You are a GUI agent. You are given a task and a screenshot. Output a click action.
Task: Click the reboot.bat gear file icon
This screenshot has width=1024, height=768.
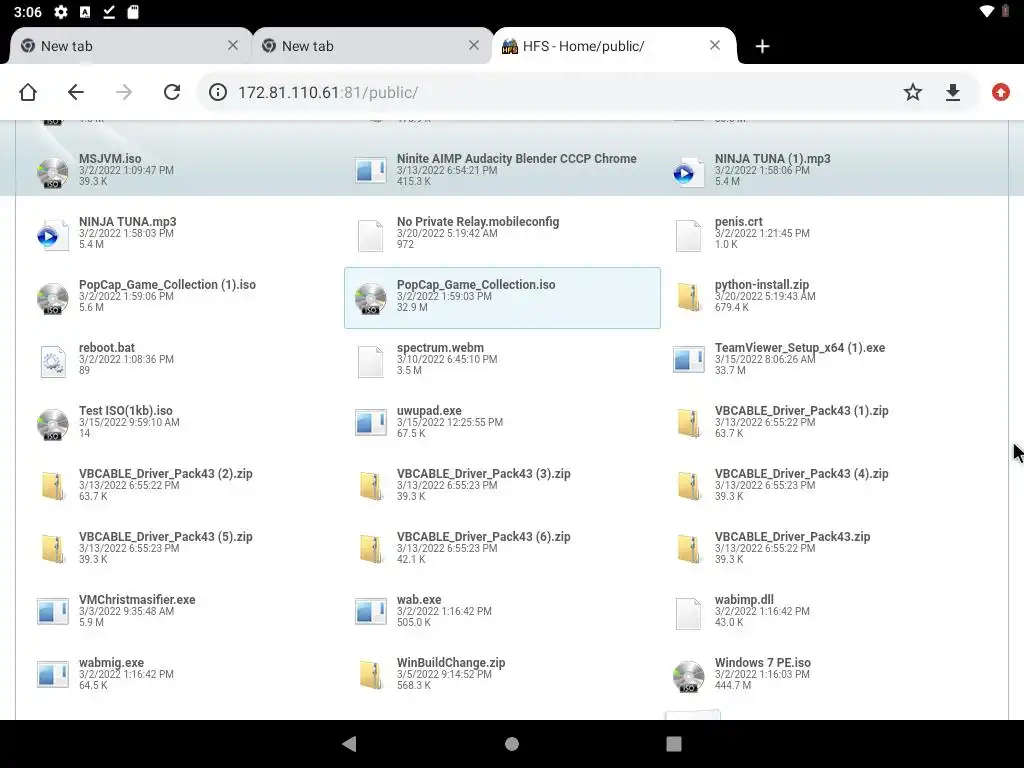[x=52, y=361]
